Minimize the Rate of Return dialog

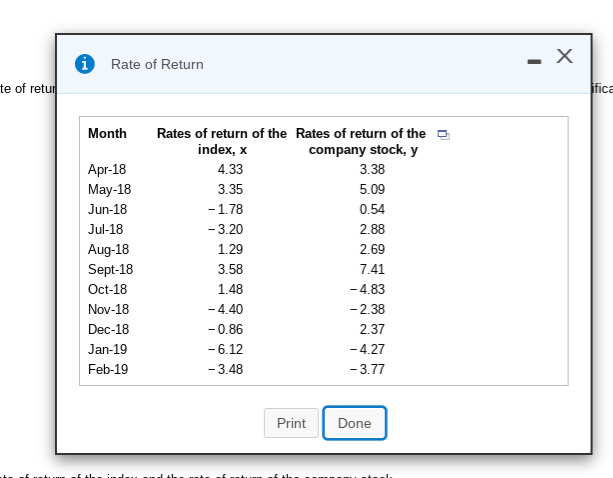click(x=534, y=60)
